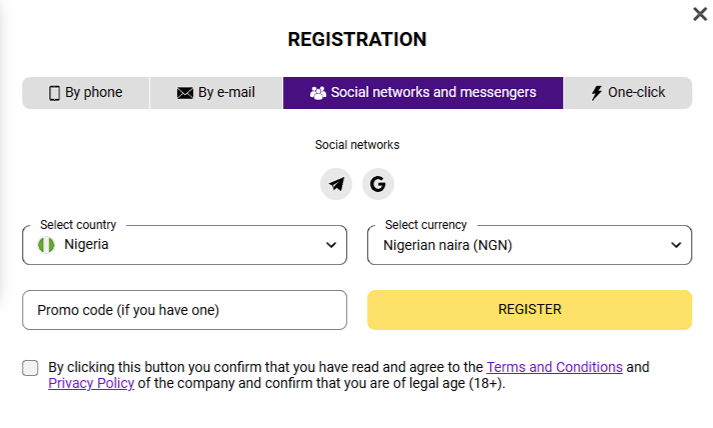Click the lightning bolt One-click icon
This screenshot has width=713, height=428.
click(x=597, y=93)
